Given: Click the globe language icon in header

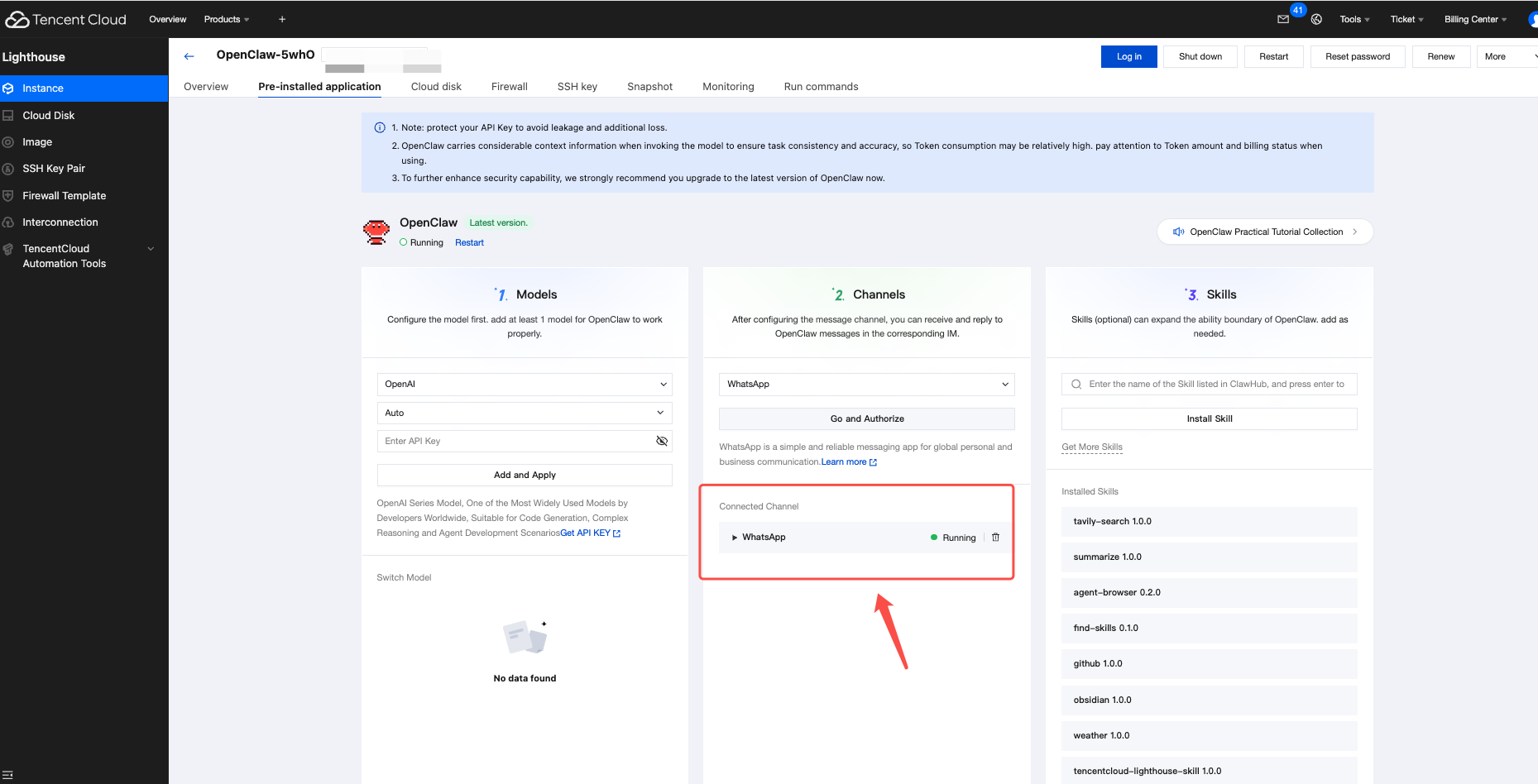Looking at the screenshot, I should pyautogui.click(x=1316, y=19).
